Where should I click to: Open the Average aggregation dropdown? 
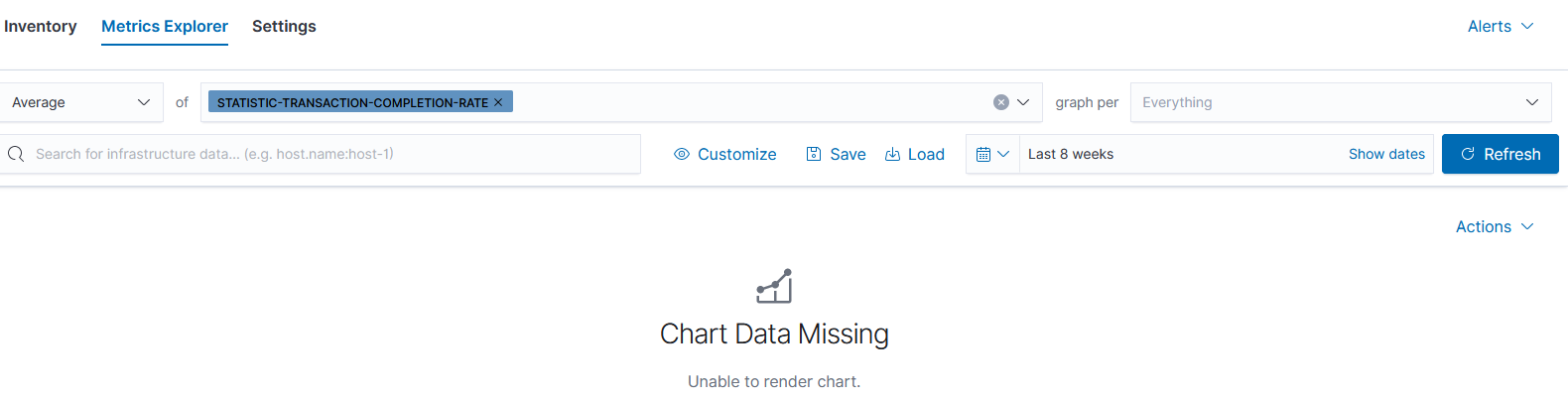pos(81,102)
